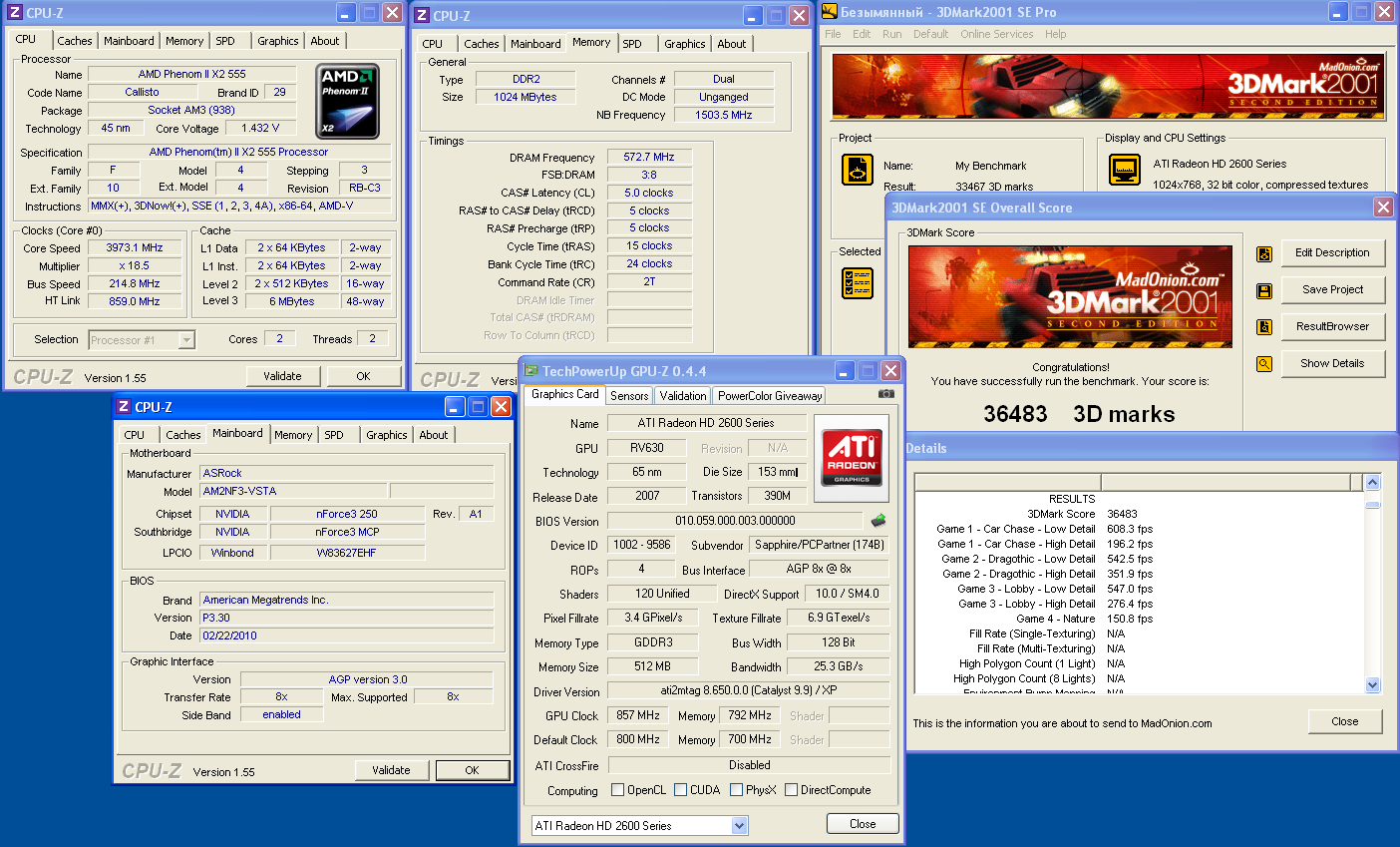Open the File menu in 3DMark2001
Image resolution: width=1400 pixels, height=847 pixels.
833,34
